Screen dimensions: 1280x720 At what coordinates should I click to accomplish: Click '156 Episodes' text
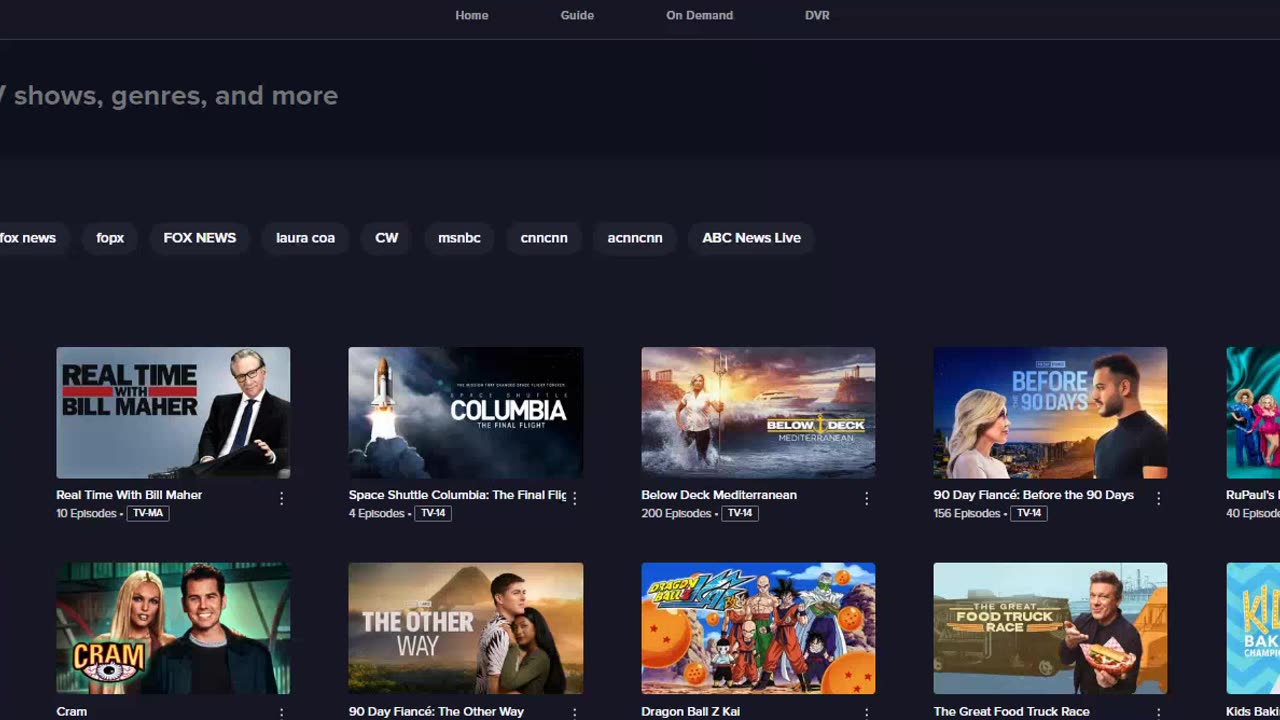coord(966,514)
